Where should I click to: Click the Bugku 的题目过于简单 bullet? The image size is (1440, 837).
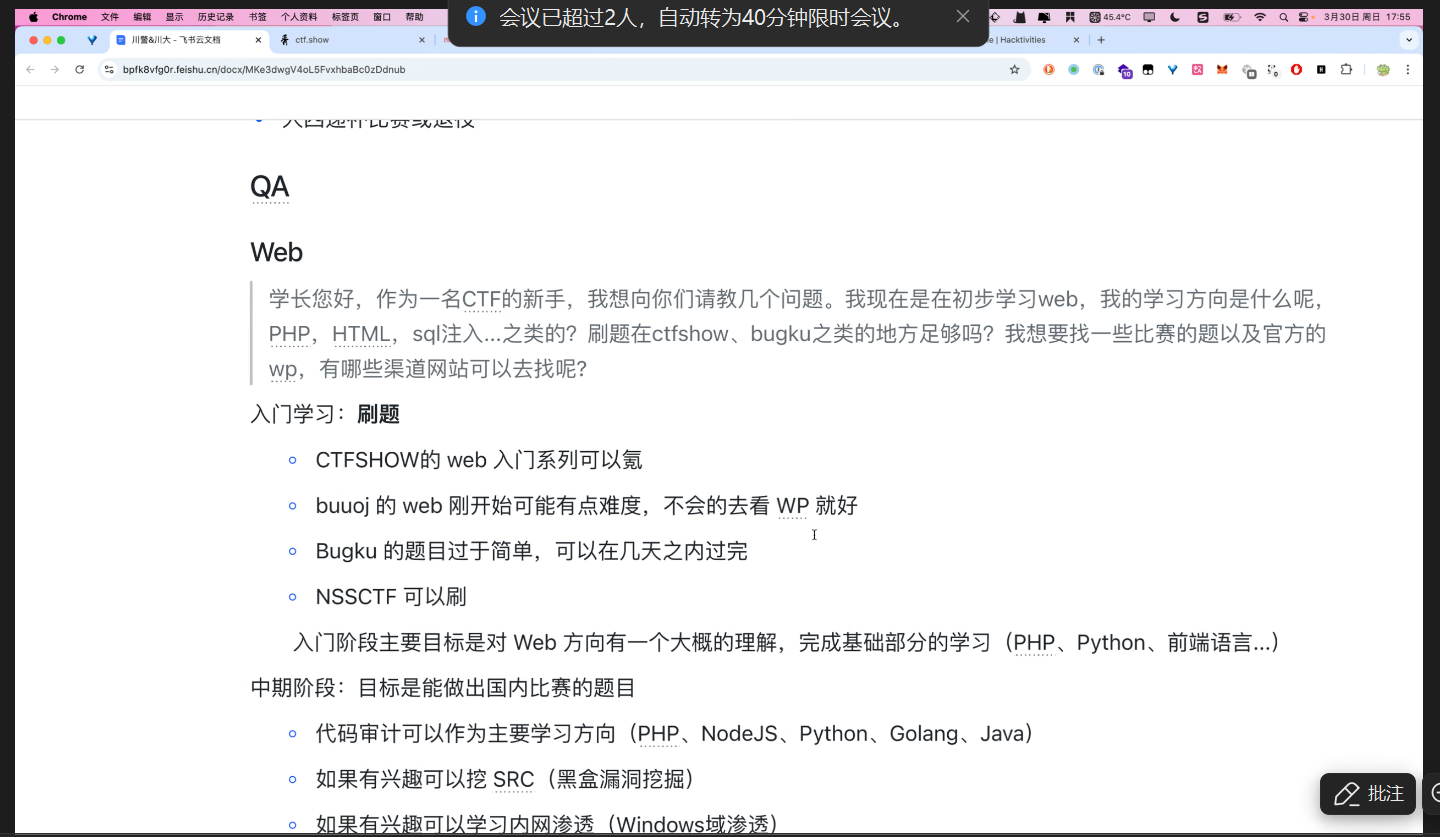[x=532, y=551]
